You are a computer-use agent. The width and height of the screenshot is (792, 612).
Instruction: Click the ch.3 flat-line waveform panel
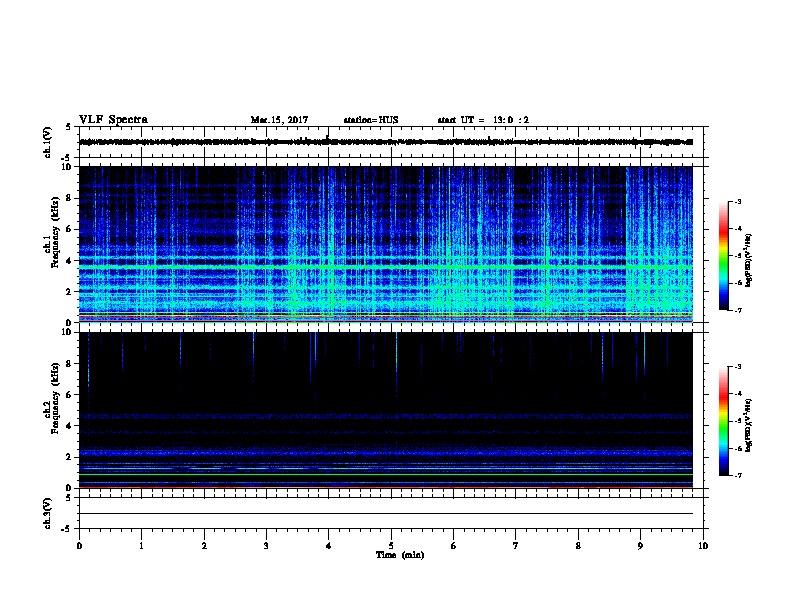click(x=391, y=513)
